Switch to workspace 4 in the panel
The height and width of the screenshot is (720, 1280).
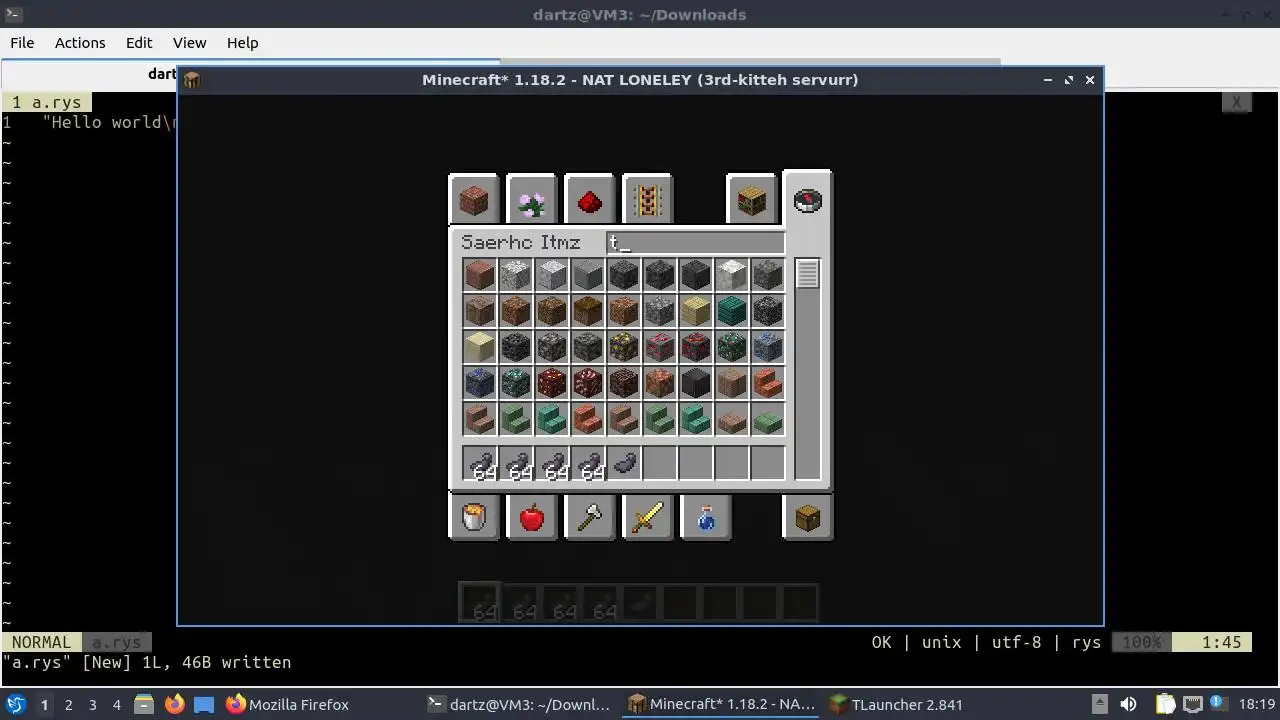(x=116, y=704)
